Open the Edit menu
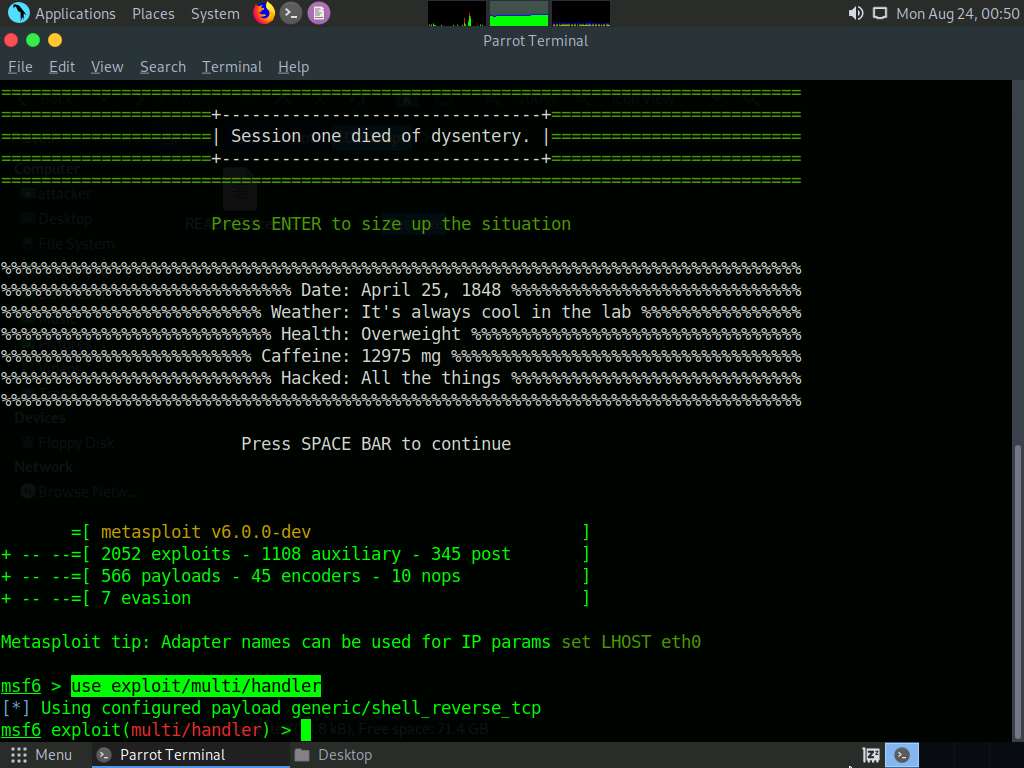Image resolution: width=1024 pixels, height=768 pixels. [x=62, y=67]
